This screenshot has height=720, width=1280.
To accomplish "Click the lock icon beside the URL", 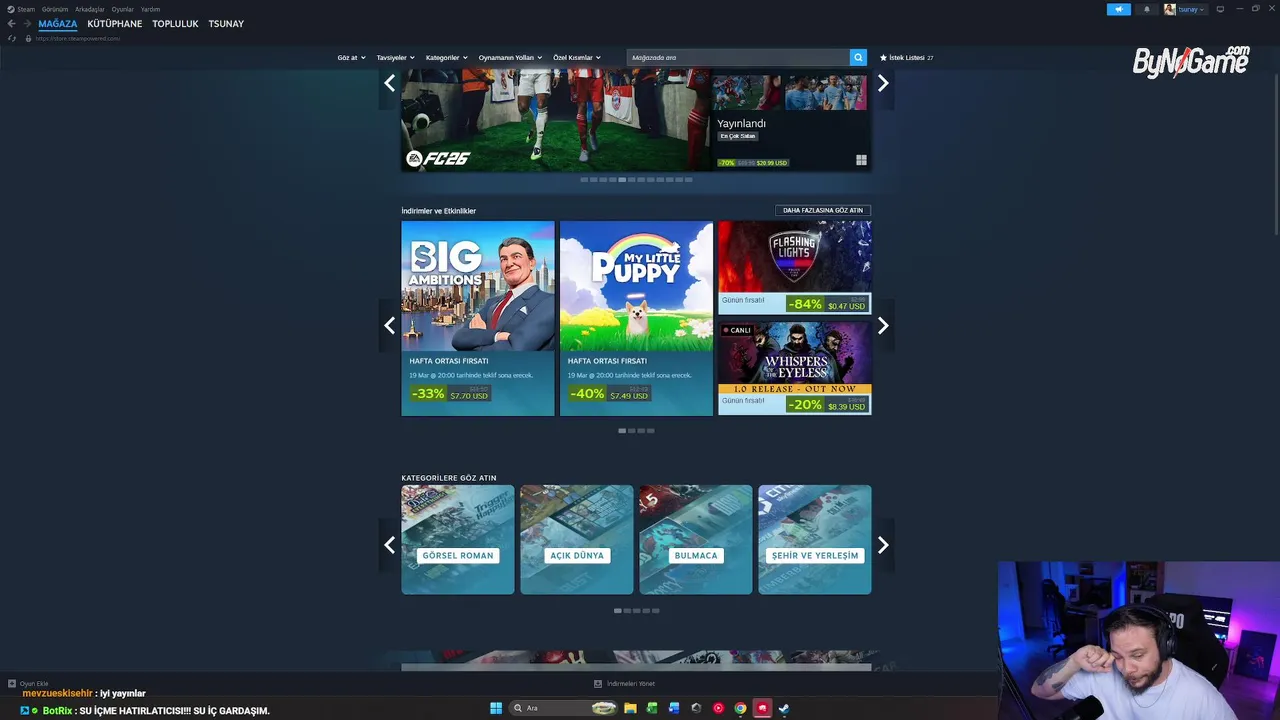I will coord(28,38).
